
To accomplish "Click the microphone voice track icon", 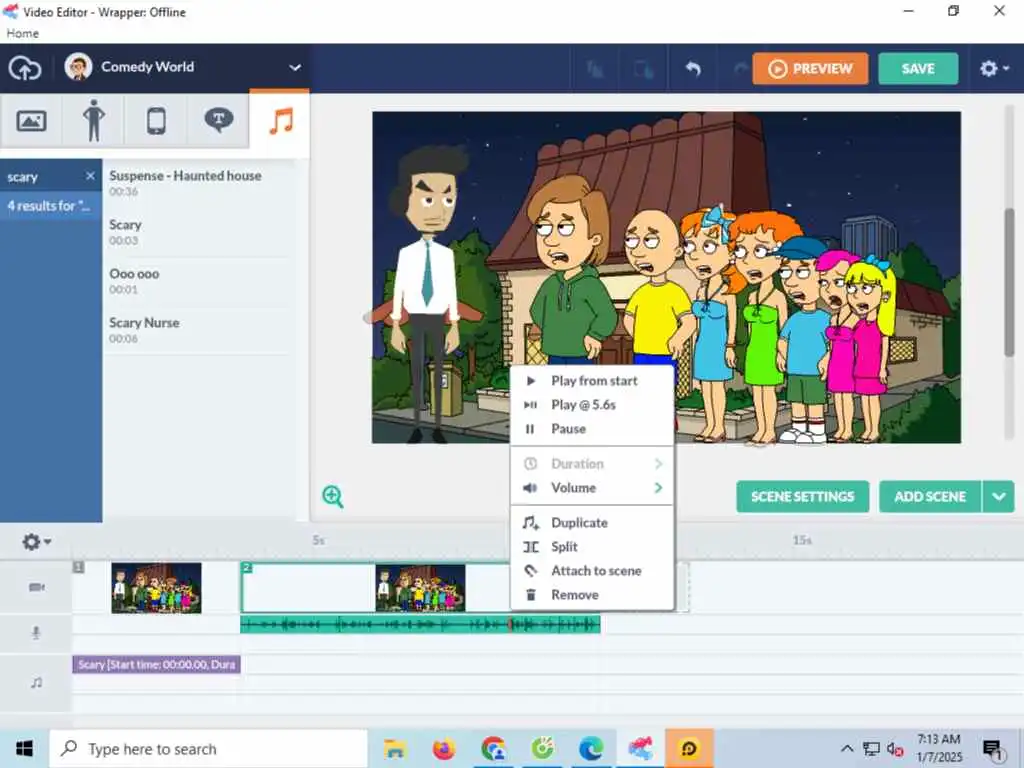I will tap(37, 632).
